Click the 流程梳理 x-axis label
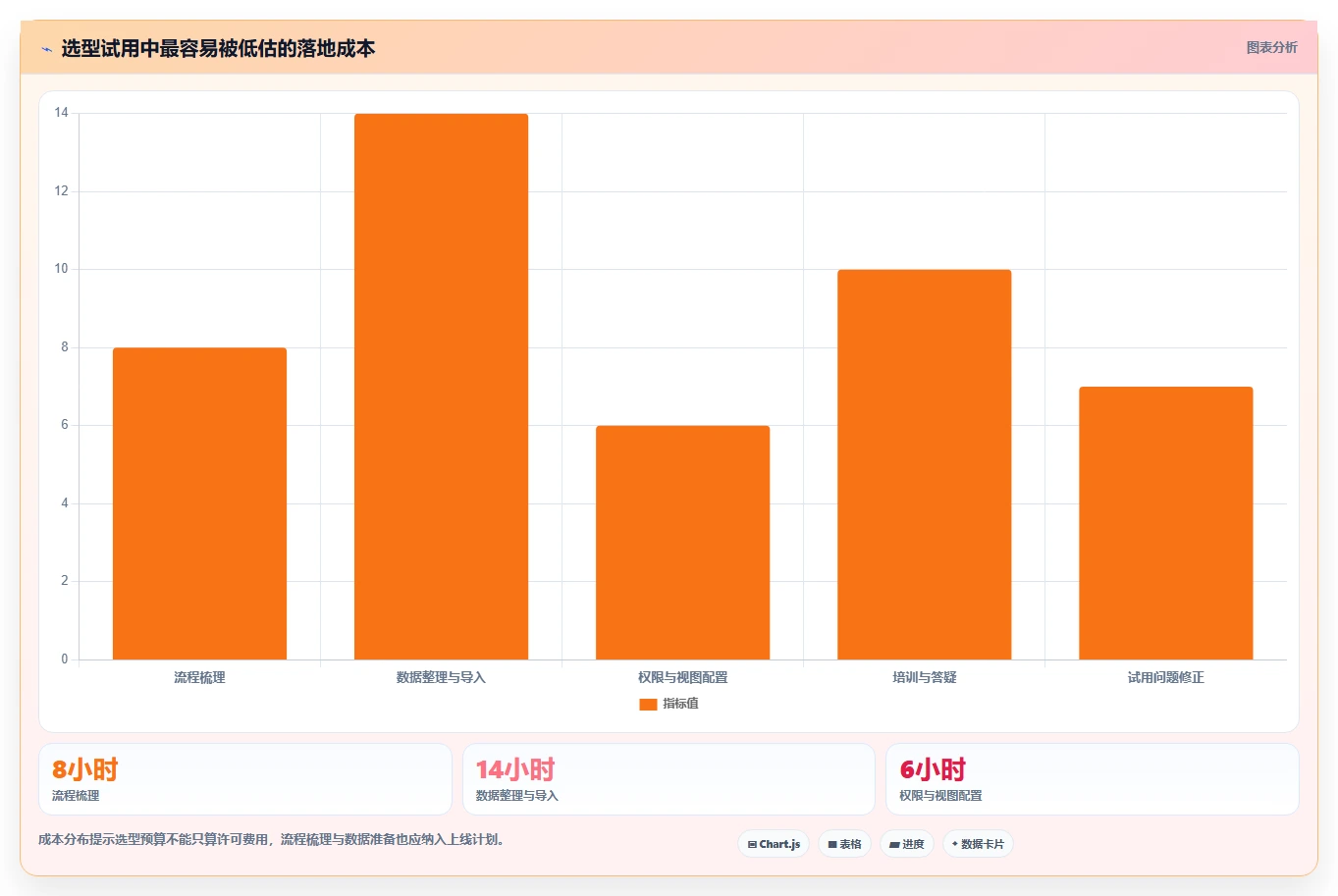 click(199, 677)
